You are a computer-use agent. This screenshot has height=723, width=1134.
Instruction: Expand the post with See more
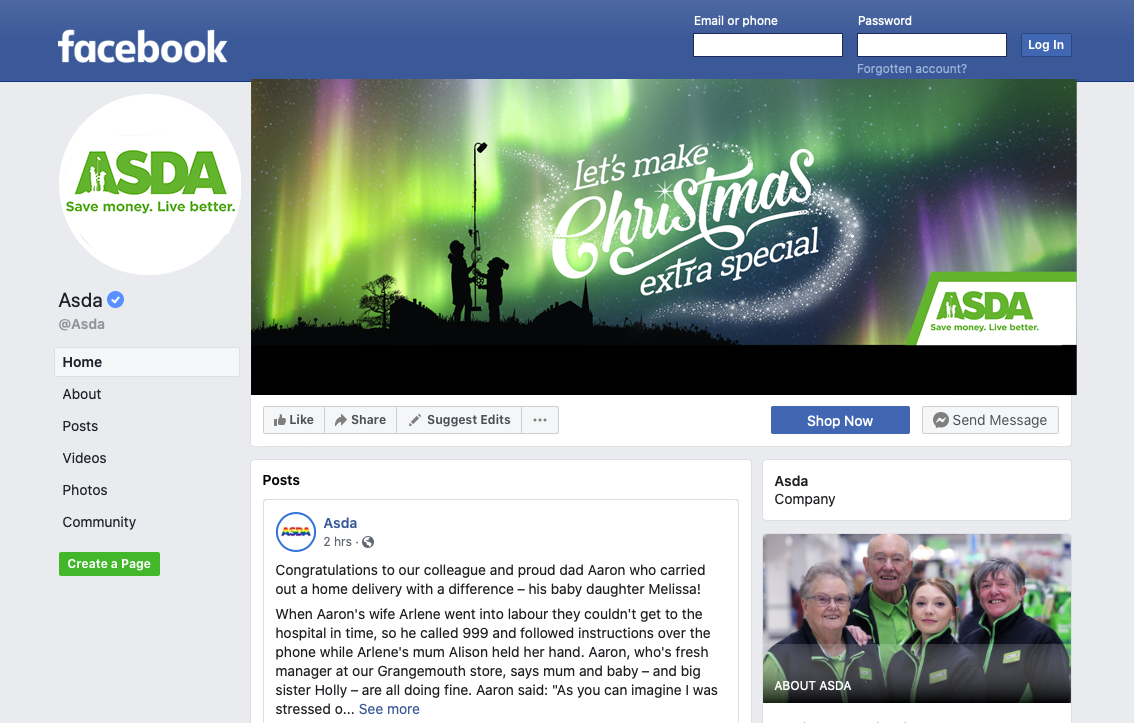(x=389, y=709)
